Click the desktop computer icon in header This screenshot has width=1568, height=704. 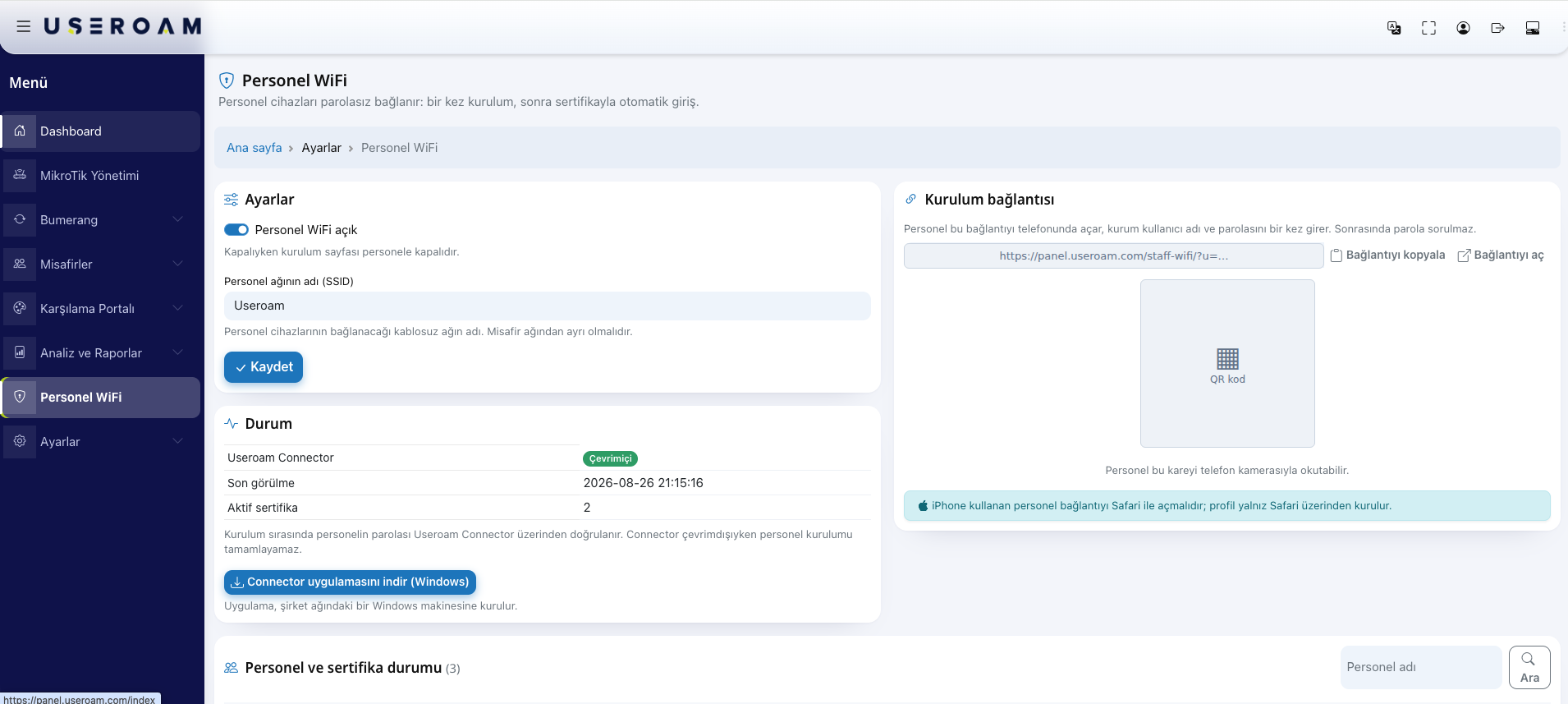click(1532, 28)
